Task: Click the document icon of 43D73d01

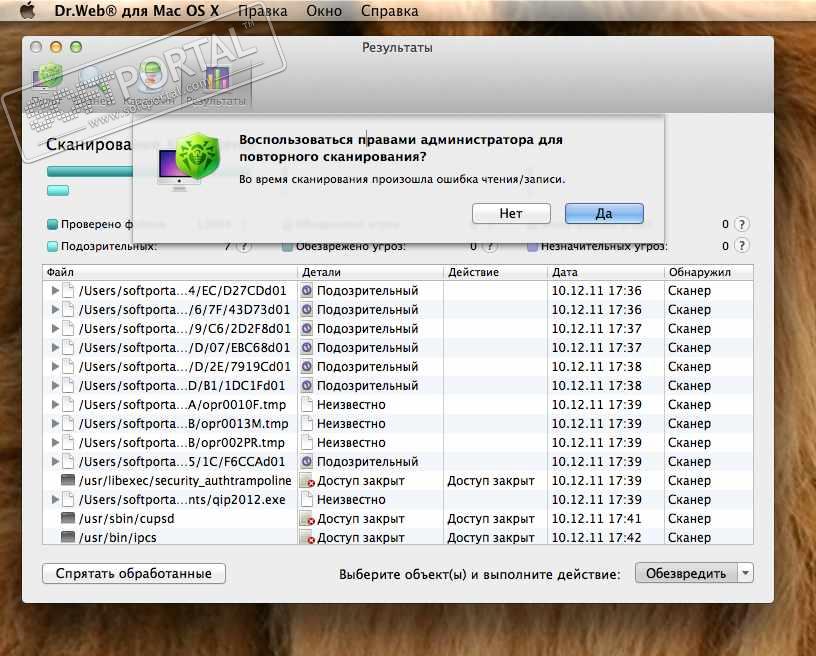Action: (68, 310)
